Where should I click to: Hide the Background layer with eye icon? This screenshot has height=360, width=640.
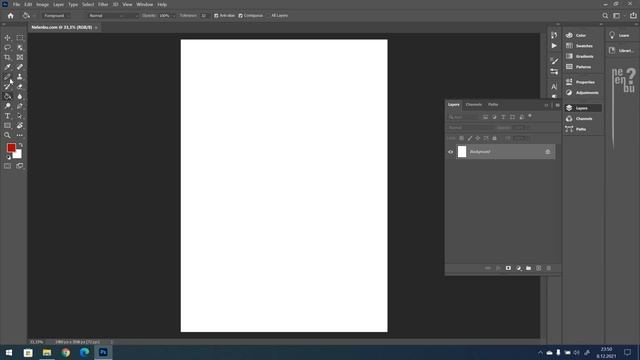pos(451,152)
